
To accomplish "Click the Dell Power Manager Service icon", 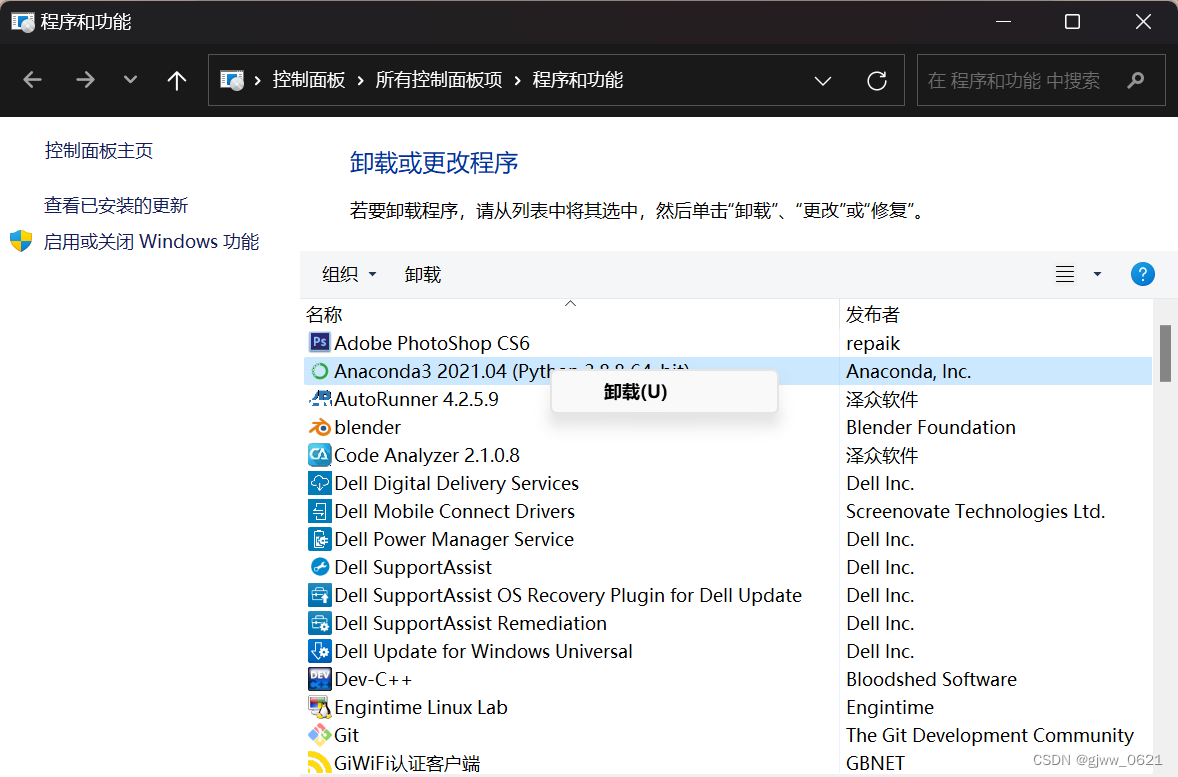I will pyautogui.click(x=319, y=539).
